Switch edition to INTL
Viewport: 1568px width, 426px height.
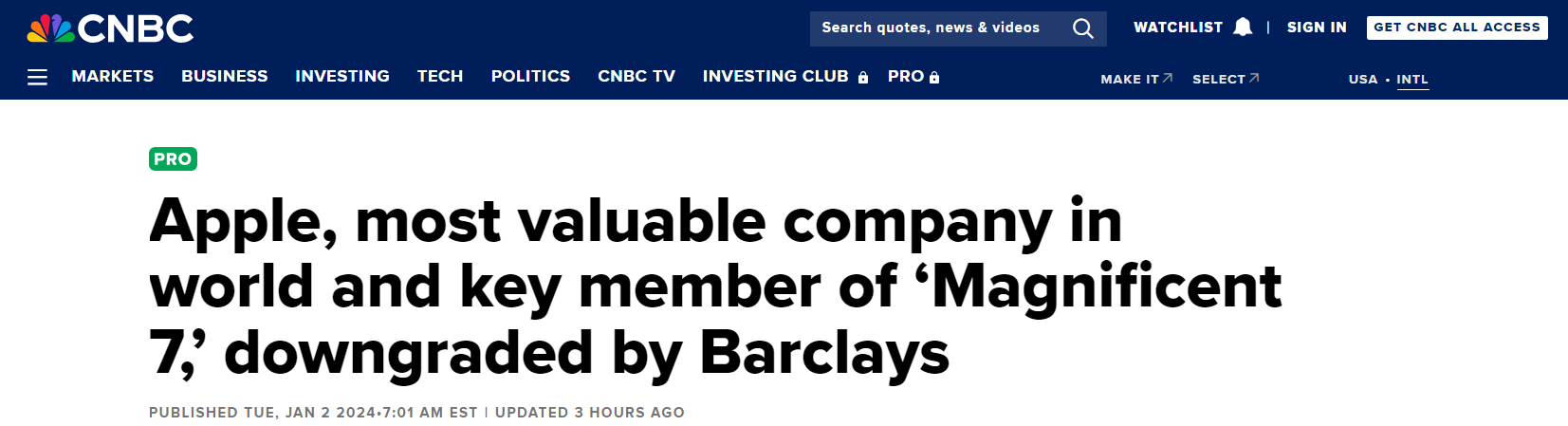click(1412, 80)
